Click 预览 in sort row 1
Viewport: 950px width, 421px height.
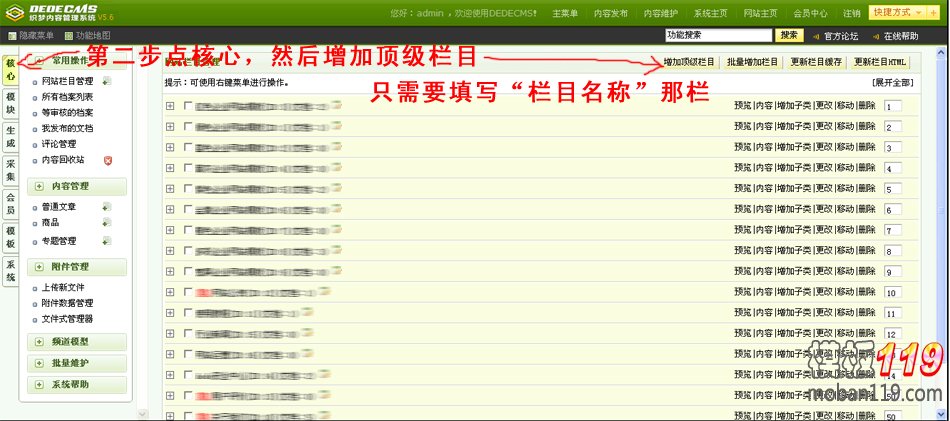(x=742, y=105)
